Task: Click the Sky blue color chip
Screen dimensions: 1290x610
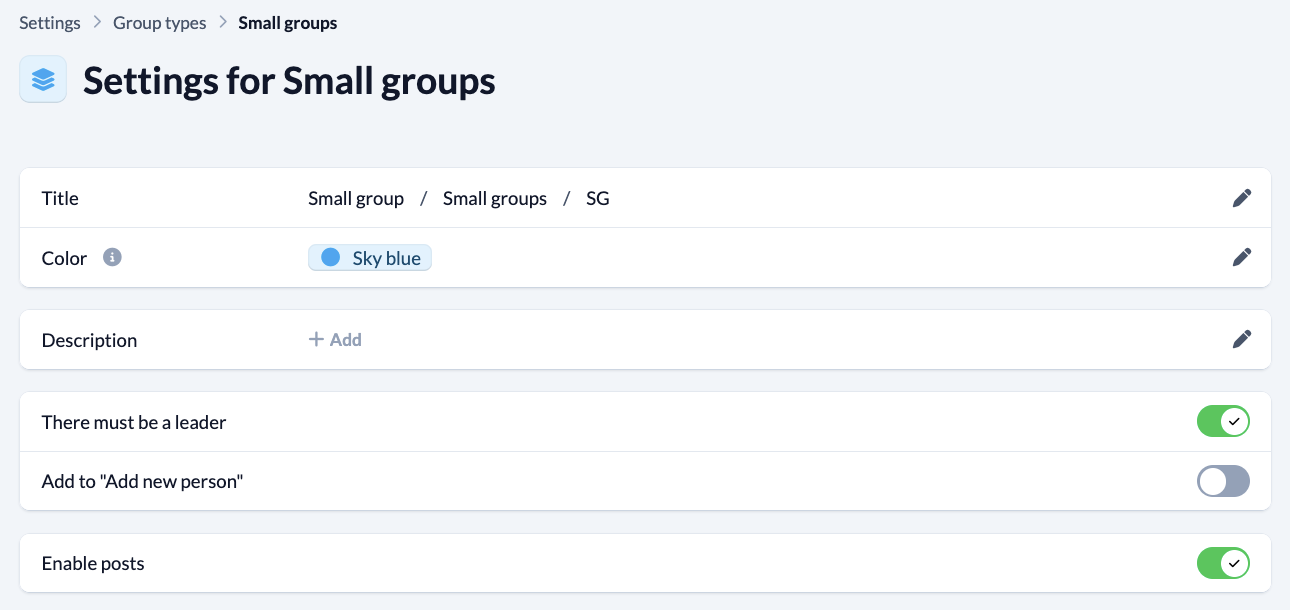Action: 370,258
